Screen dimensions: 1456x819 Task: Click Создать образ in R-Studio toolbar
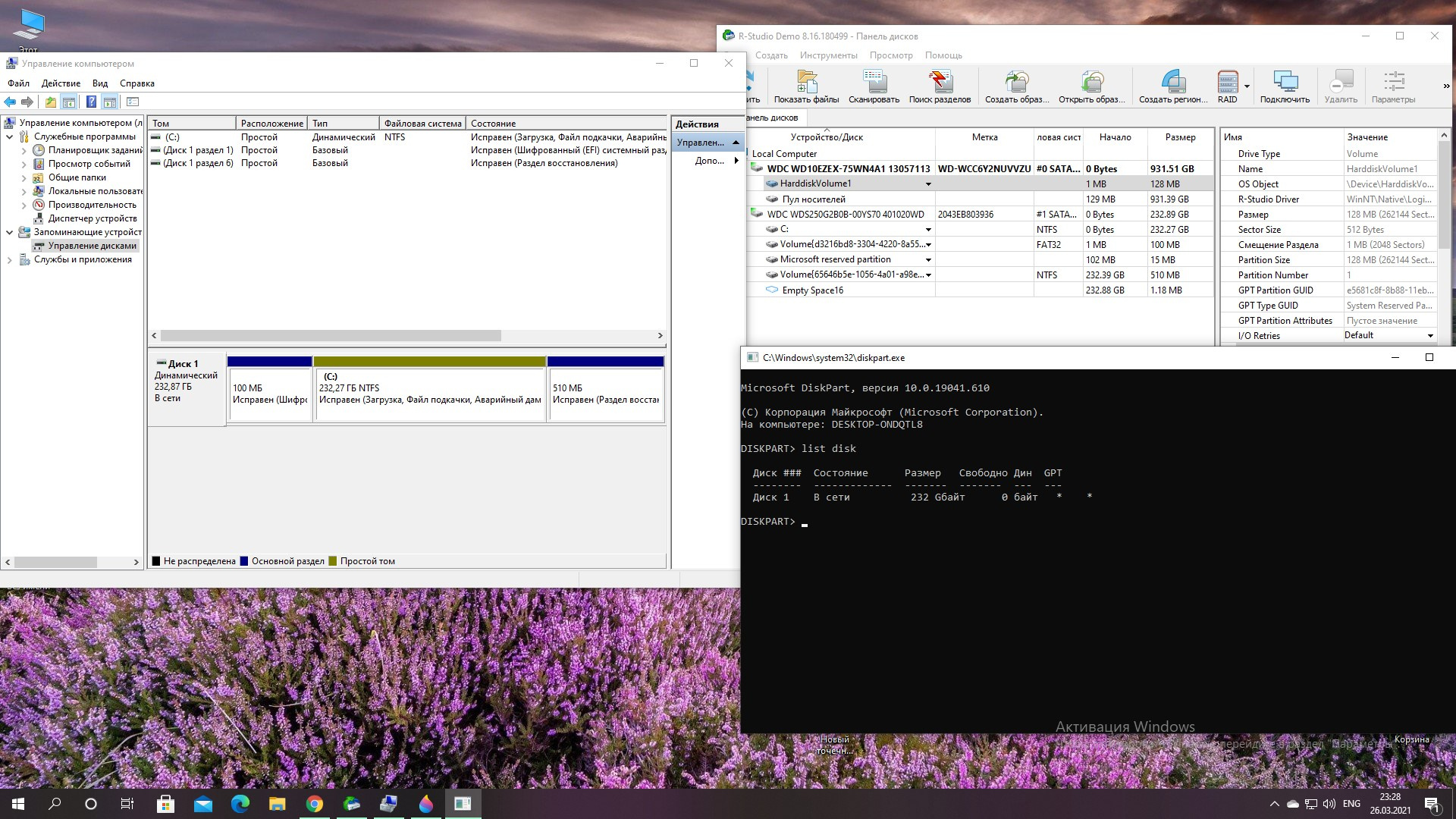tap(1017, 86)
